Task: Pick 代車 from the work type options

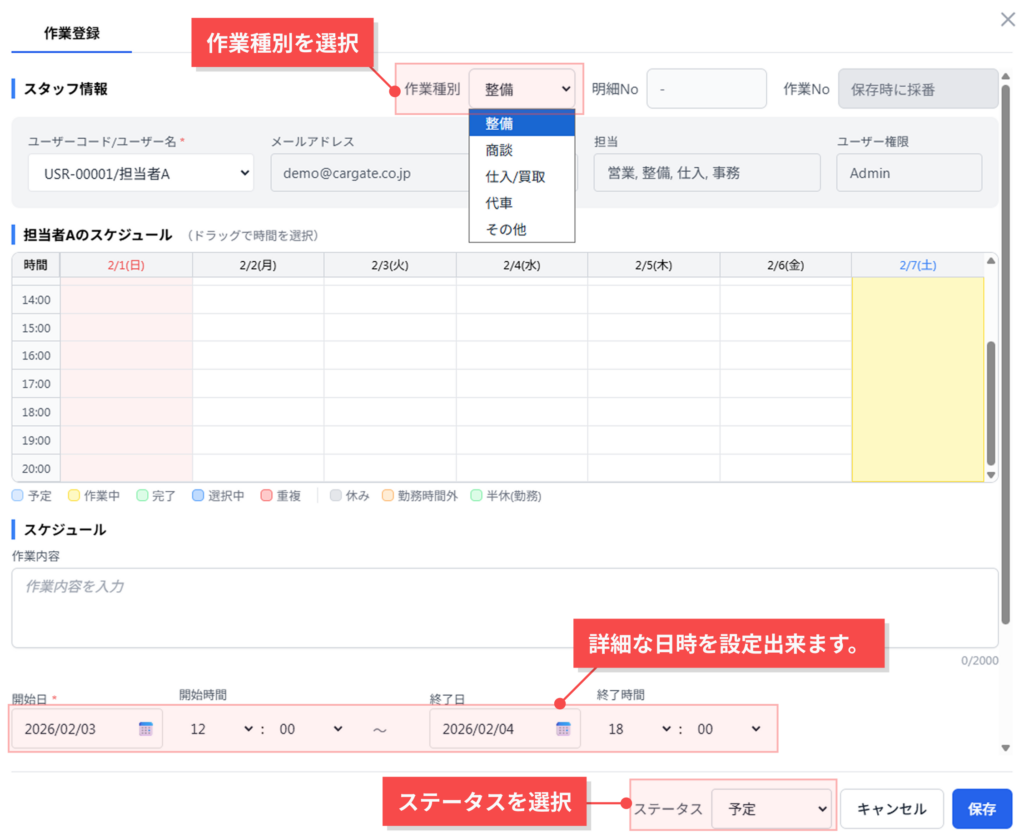Action: pyautogui.click(x=499, y=203)
